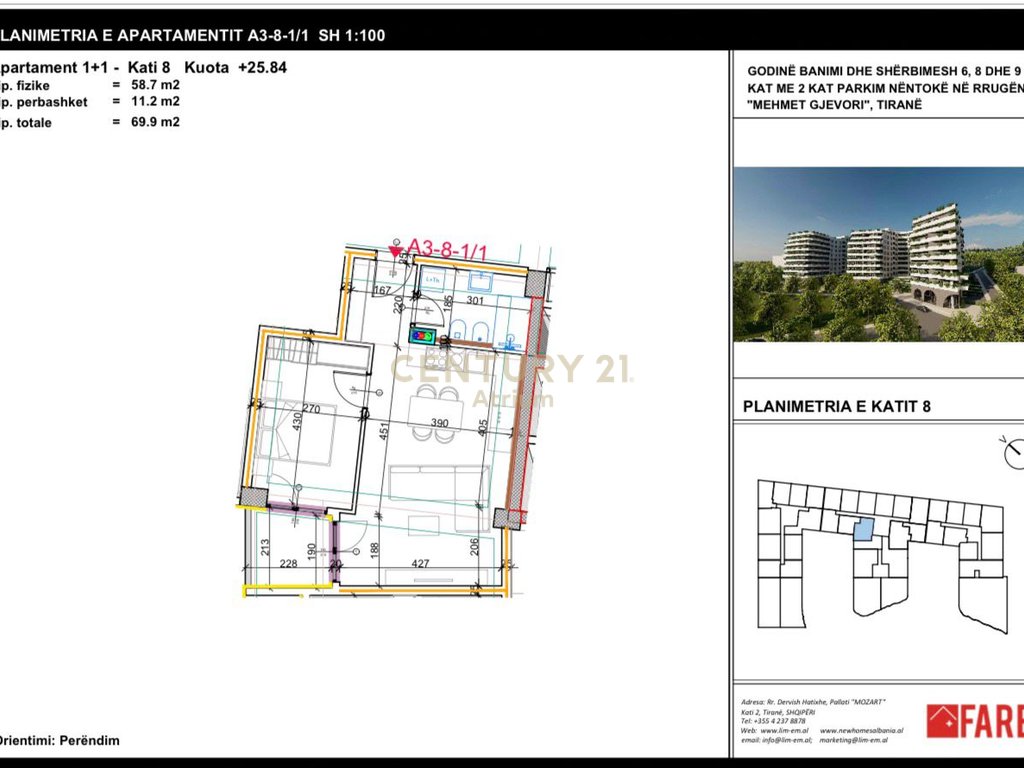Click the 405 dimension in the plan

point(483,428)
